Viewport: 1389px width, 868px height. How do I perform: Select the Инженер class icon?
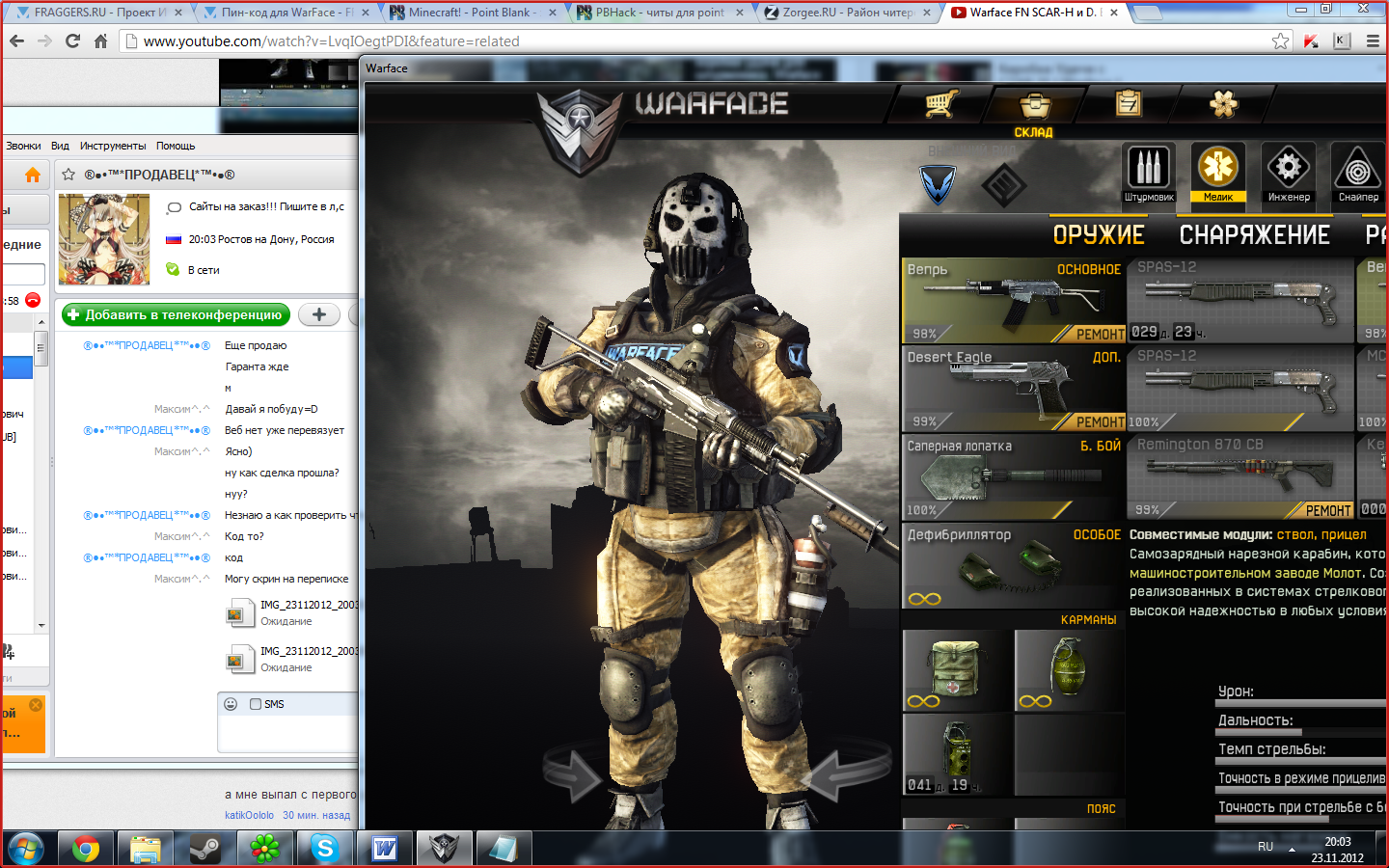tap(1289, 174)
